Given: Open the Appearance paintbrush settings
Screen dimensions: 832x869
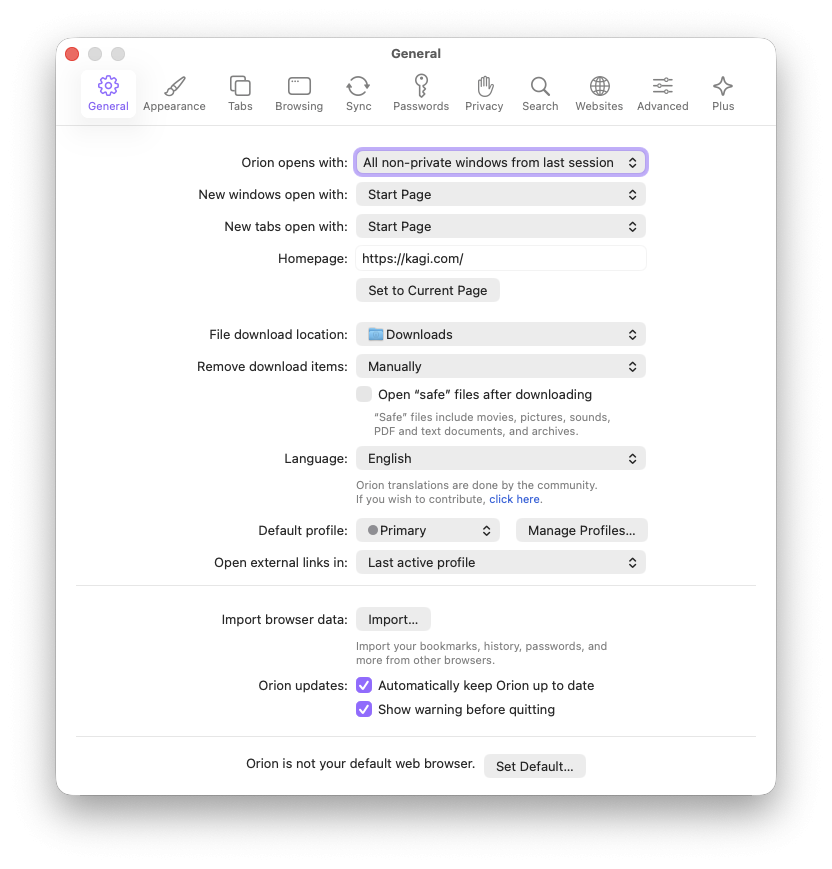Looking at the screenshot, I should point(174,93).
